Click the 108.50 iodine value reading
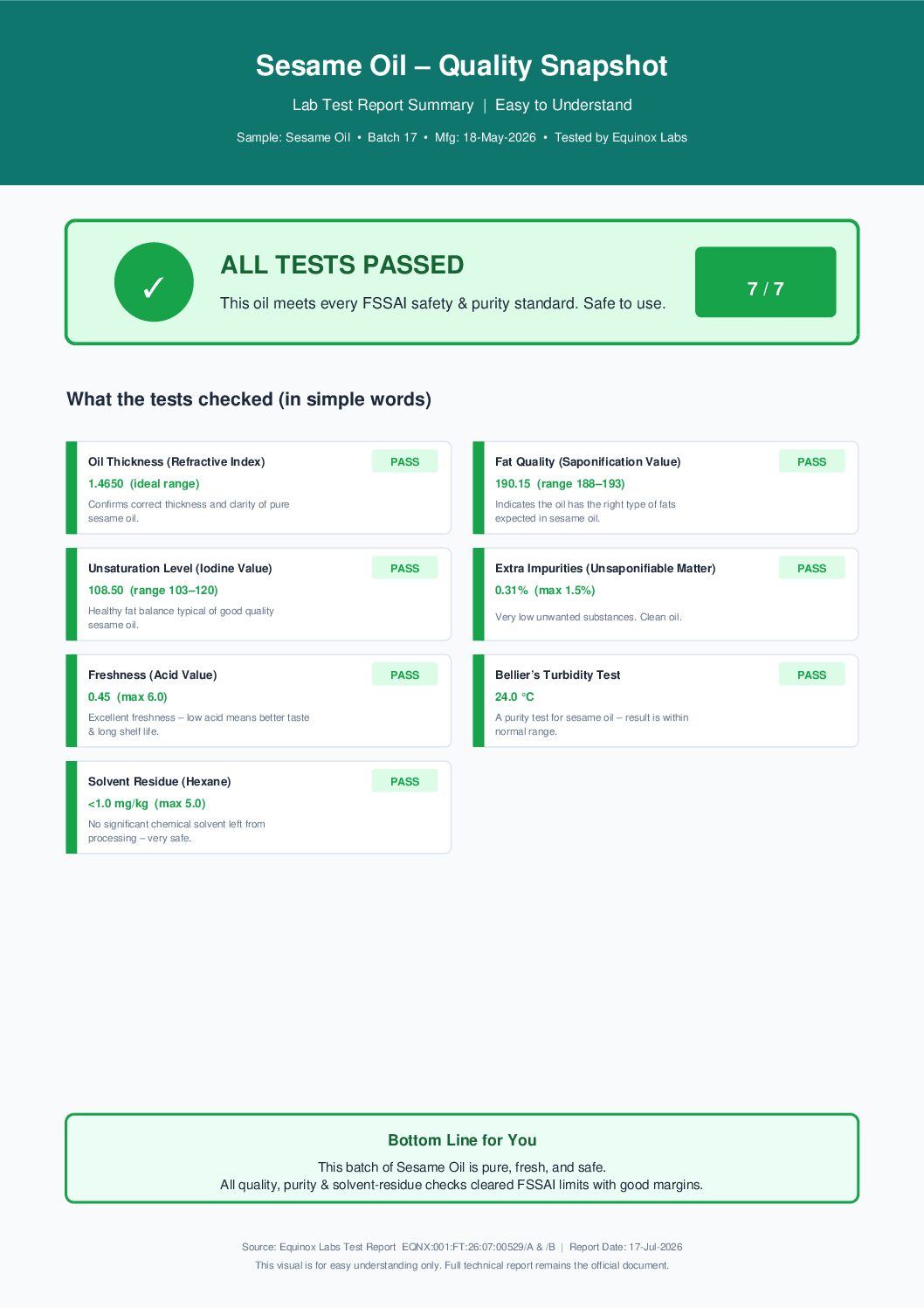The width and height of the screenshot is (924, 1308). [106, 590]
